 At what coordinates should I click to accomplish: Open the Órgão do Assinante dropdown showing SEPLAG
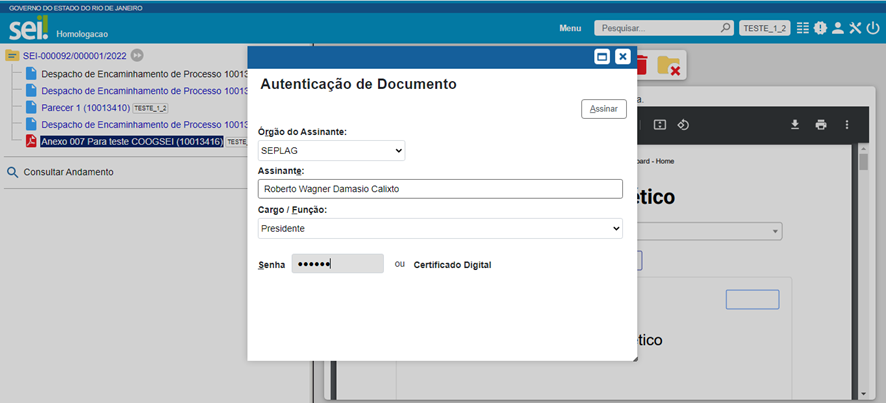point(331,150)
